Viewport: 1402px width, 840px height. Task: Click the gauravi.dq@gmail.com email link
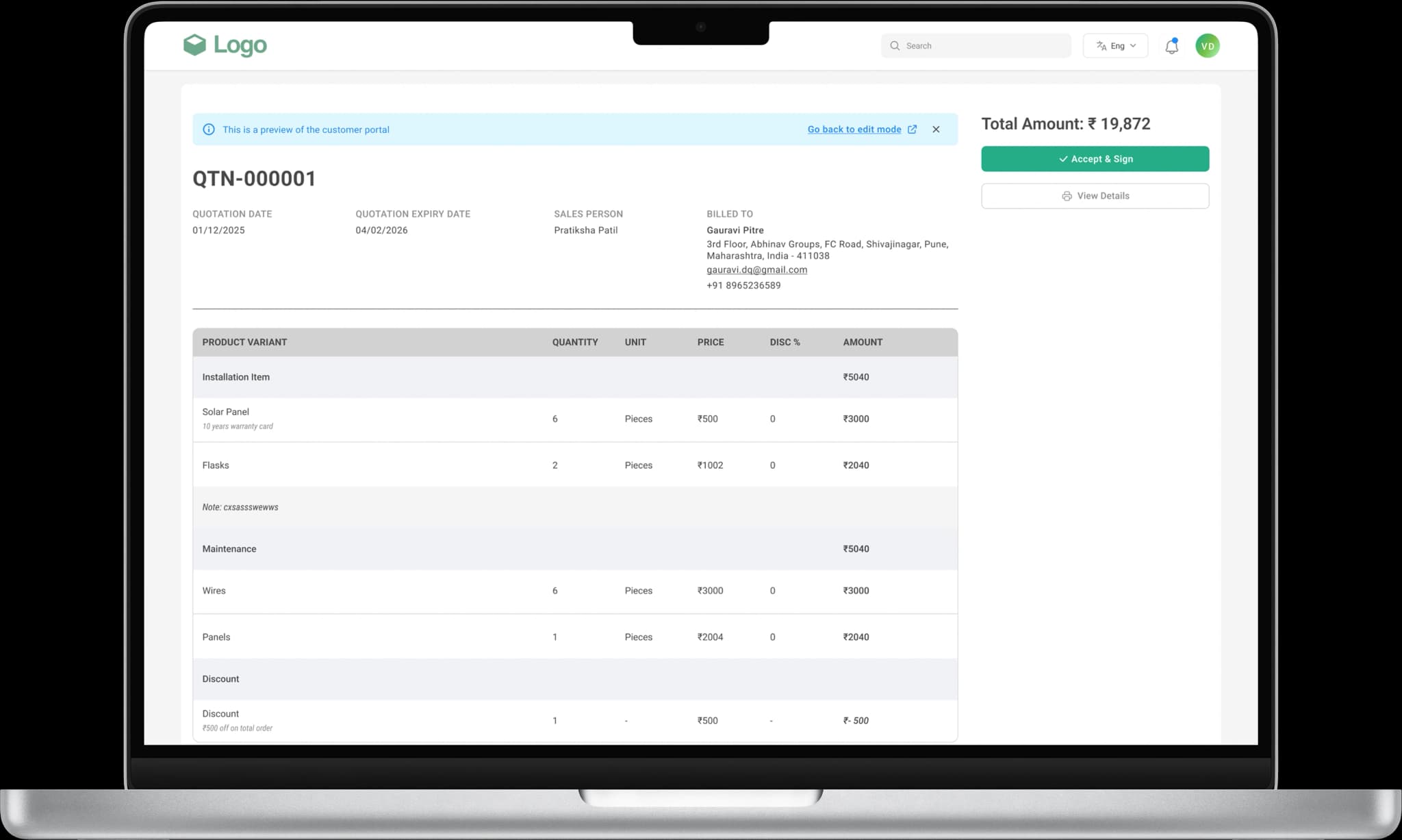(x=756, y=270)
